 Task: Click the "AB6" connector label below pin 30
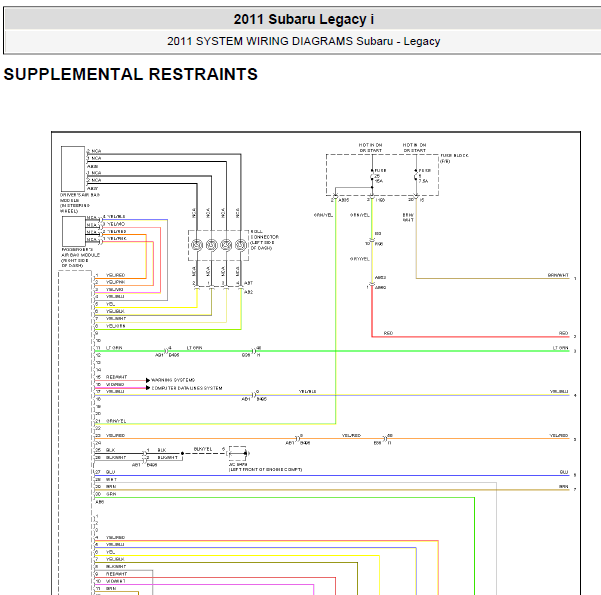99,502
